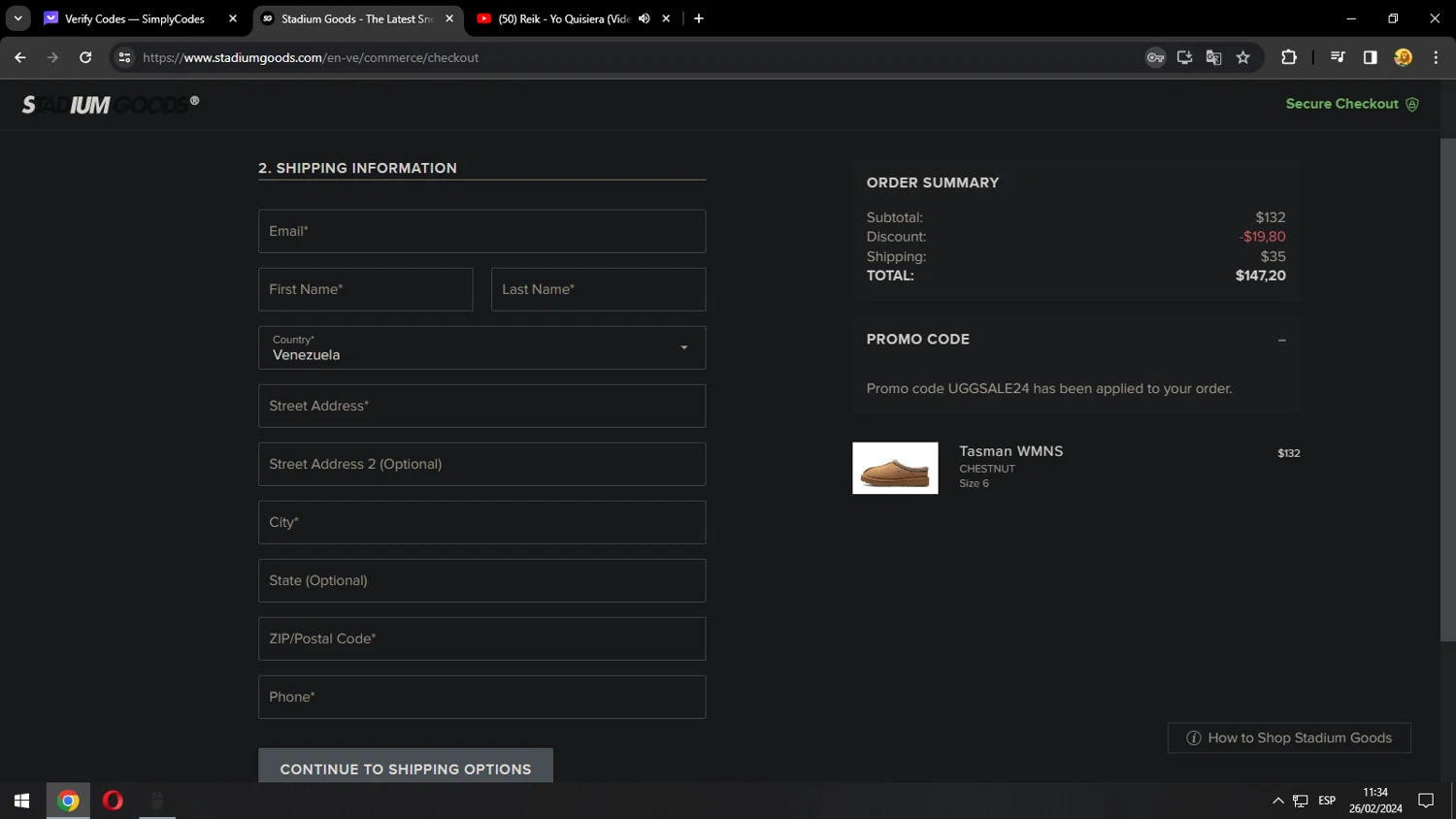The height and width of the screenshot is (819, 1456).
Task: Focus the First Name field
Action: (x=365, y=289)
